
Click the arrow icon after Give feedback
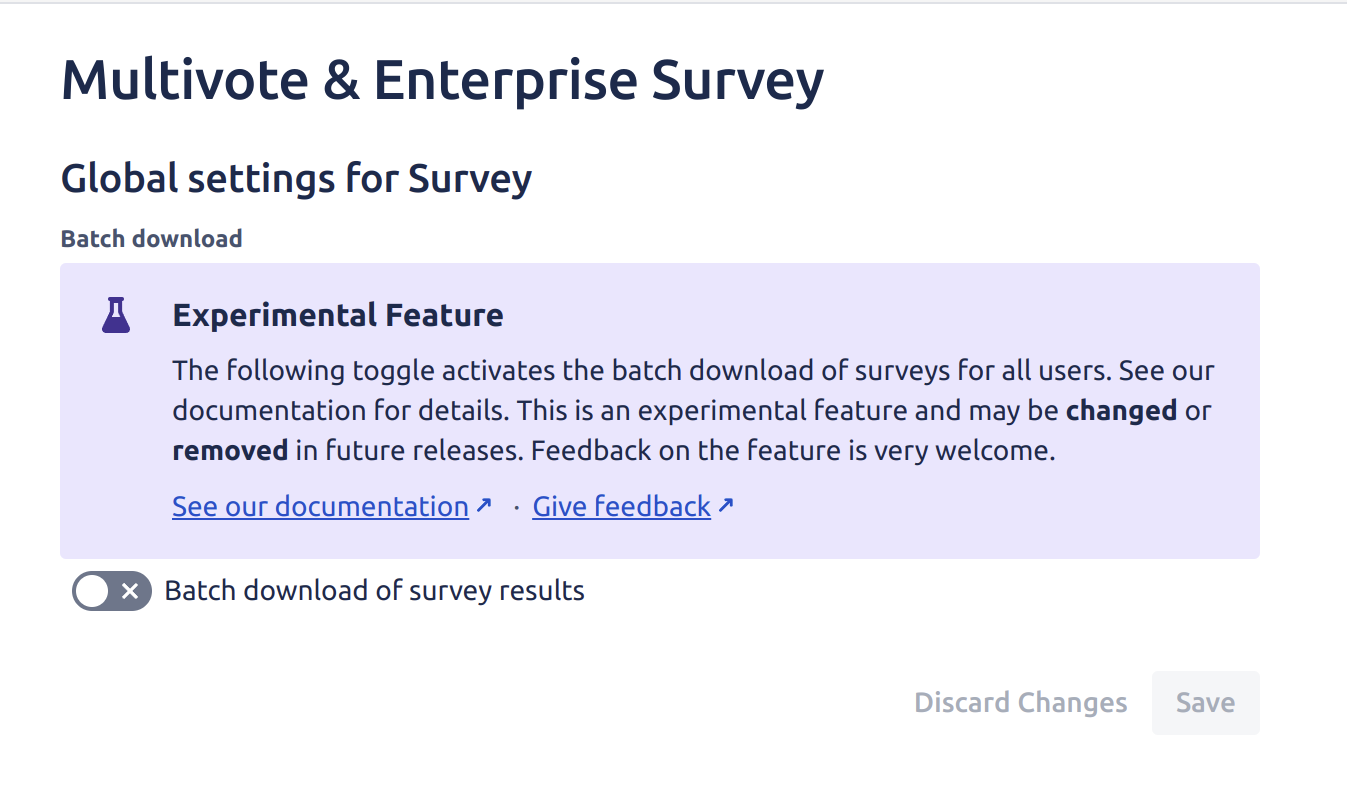pyautogui.click(x=726, y=506)
